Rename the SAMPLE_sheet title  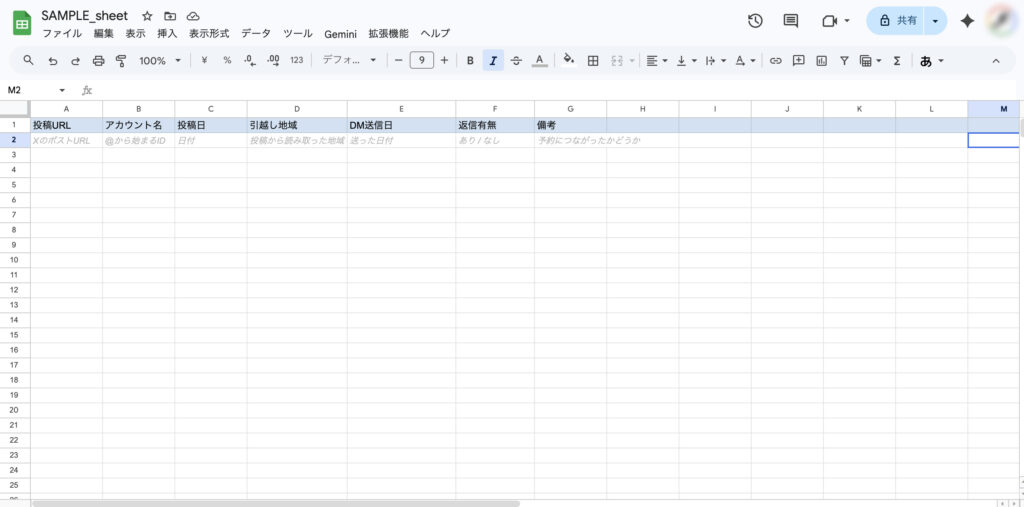pos(84,16)
